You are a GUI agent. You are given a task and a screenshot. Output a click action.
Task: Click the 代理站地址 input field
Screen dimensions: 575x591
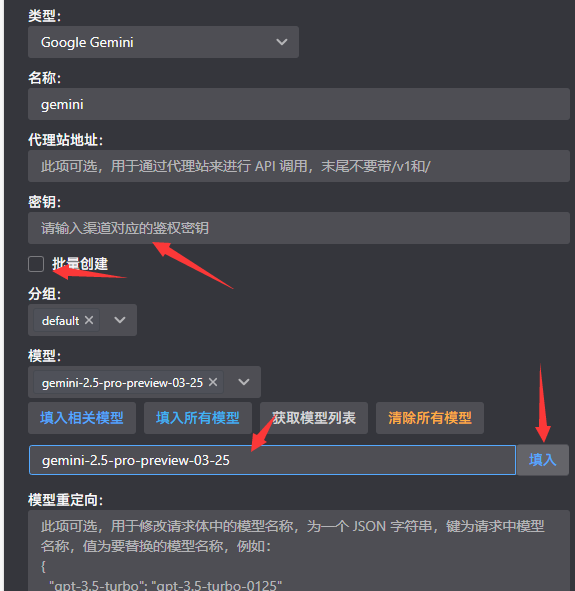point(299,166)
